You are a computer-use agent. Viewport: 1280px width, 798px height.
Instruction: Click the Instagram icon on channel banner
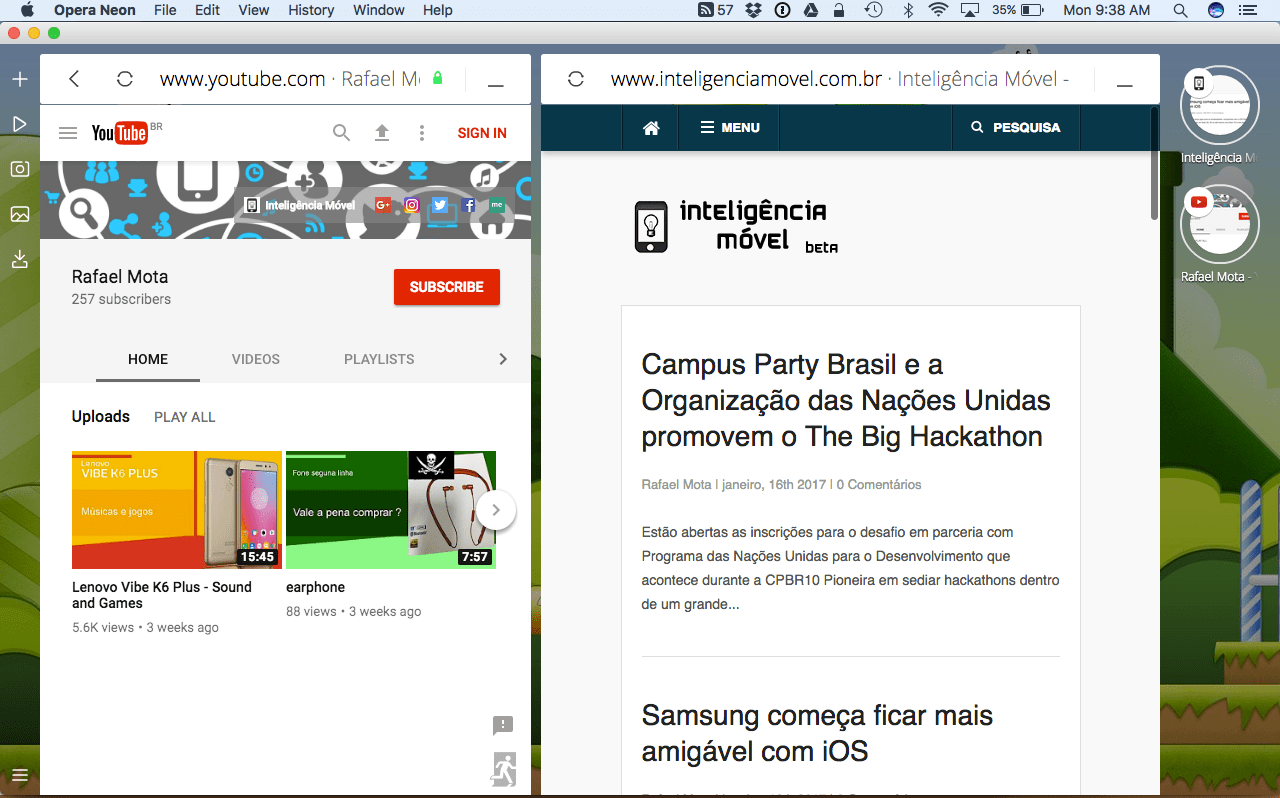(411, 205)
